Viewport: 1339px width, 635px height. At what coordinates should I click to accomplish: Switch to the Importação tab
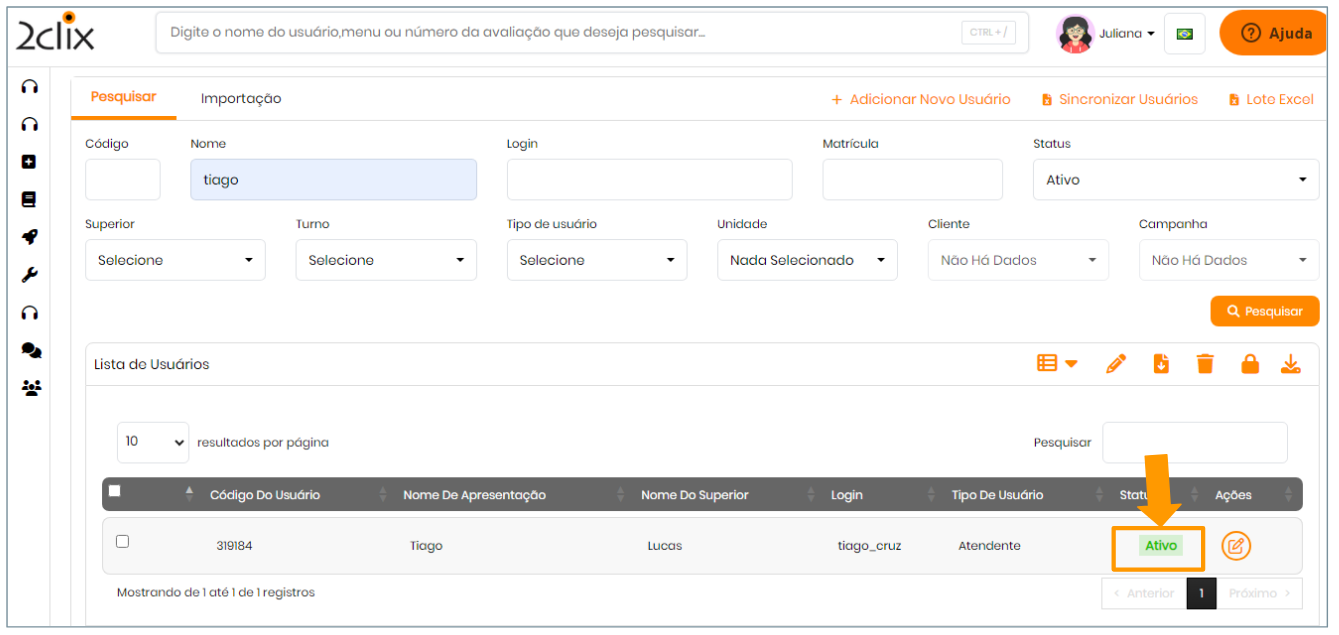click(241, 99)
